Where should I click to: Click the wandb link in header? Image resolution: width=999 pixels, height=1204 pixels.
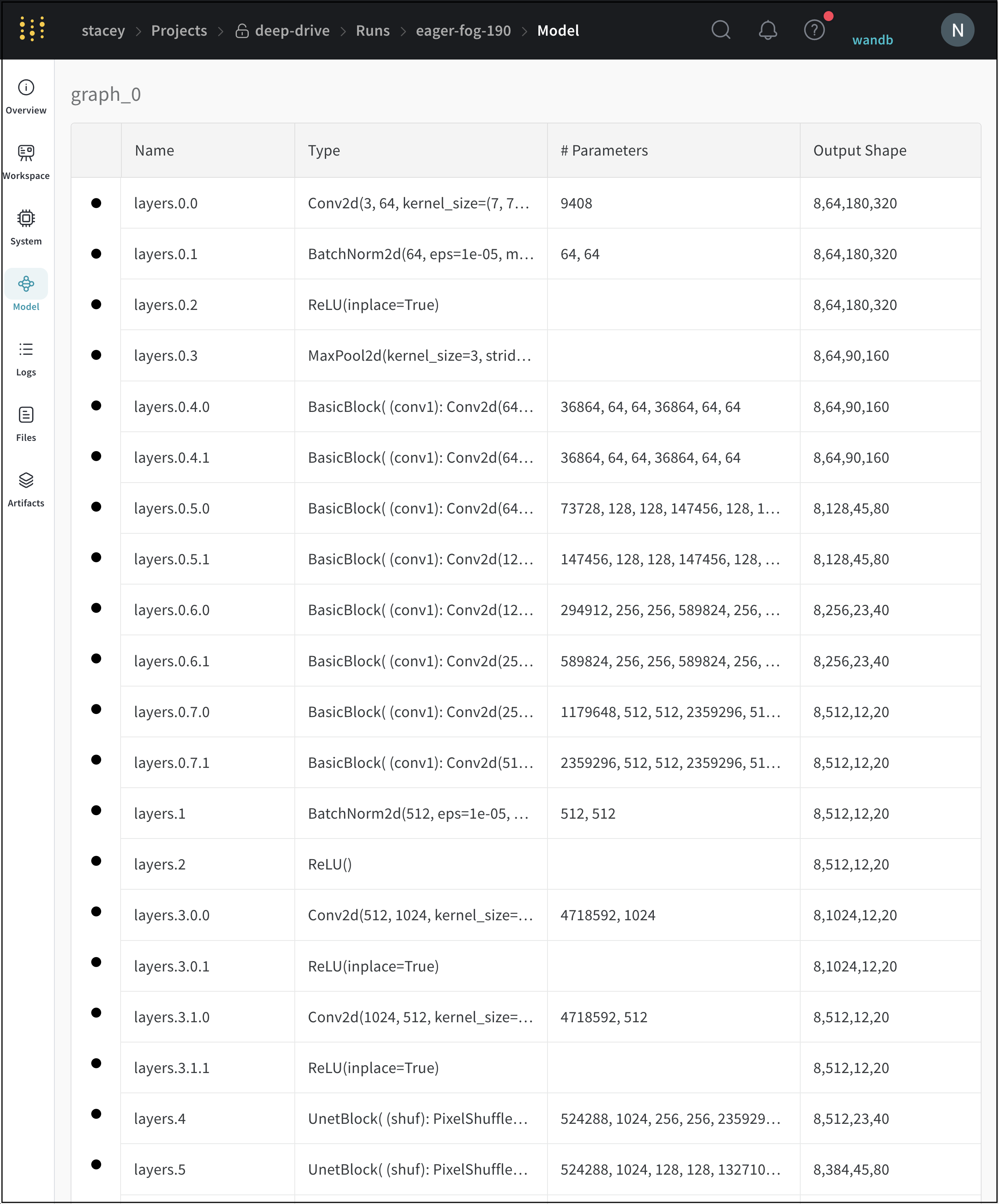point(872,40)
